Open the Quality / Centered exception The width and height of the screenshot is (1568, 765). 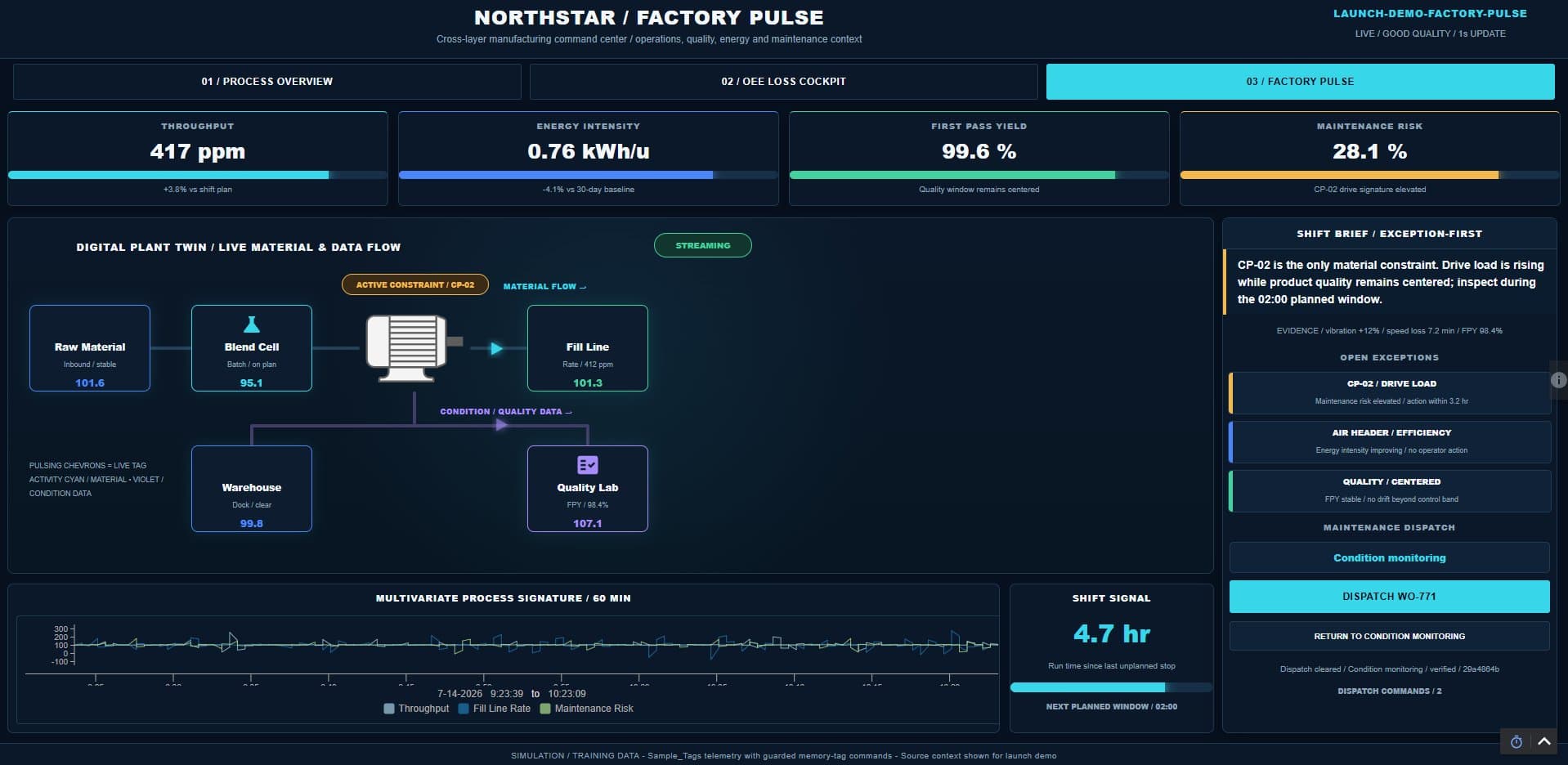click(1390, 490)
